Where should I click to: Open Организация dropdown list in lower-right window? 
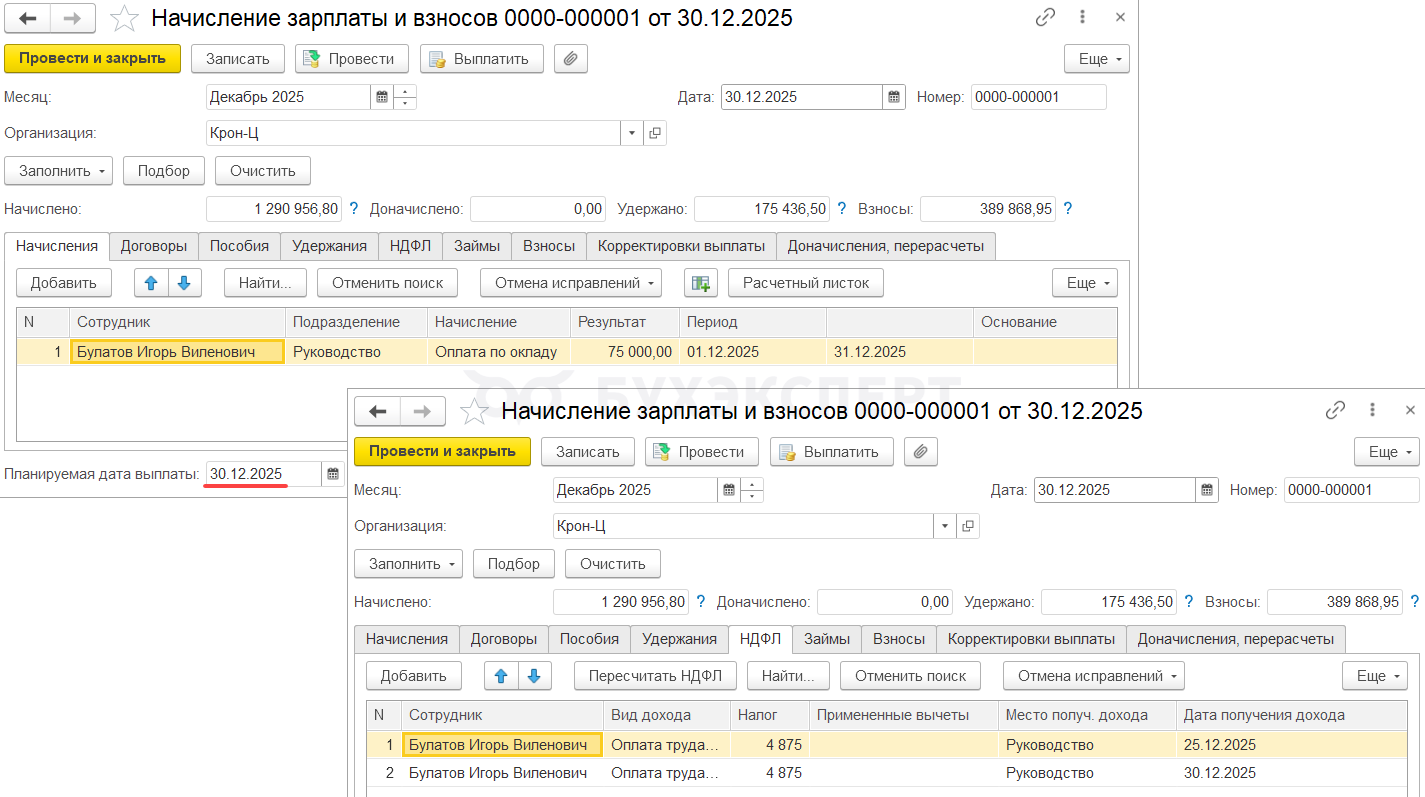point(944,526)
